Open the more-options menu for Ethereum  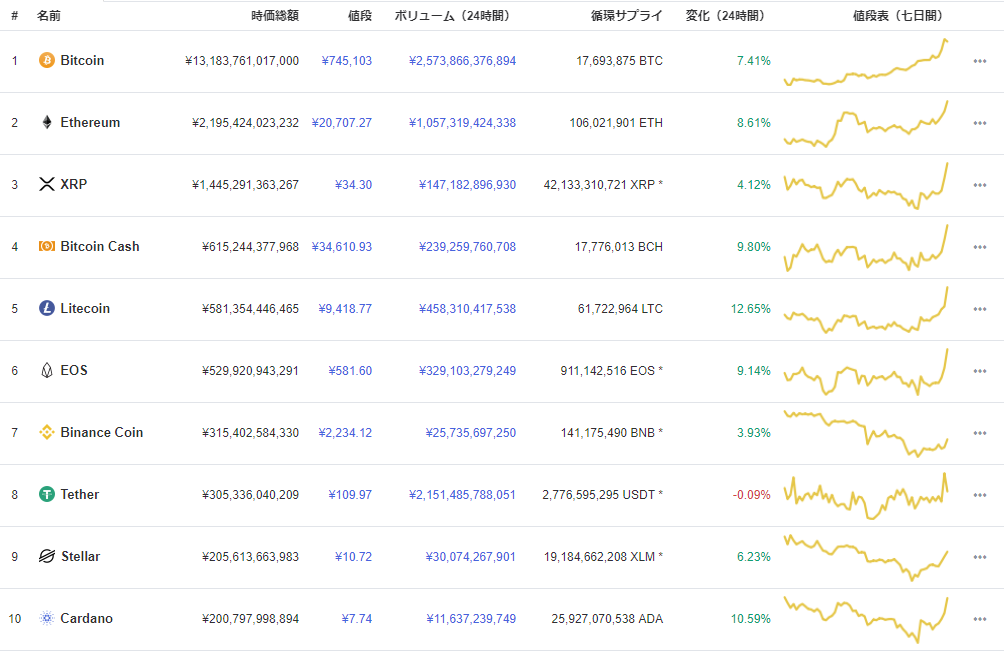point(980,124)
